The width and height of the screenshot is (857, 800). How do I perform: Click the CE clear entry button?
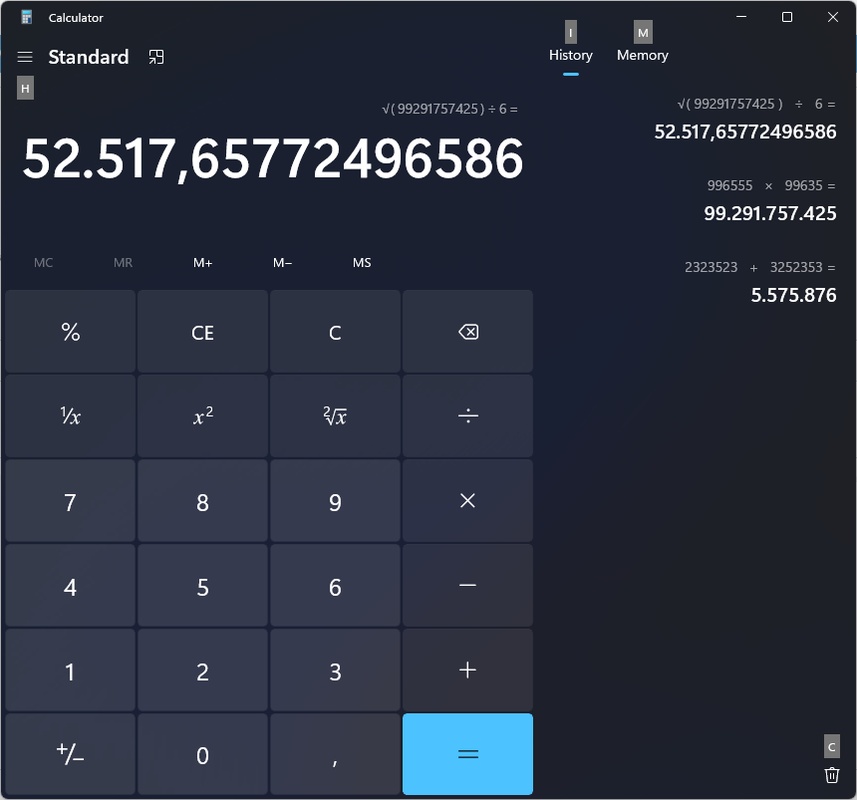tap(203, 332)
